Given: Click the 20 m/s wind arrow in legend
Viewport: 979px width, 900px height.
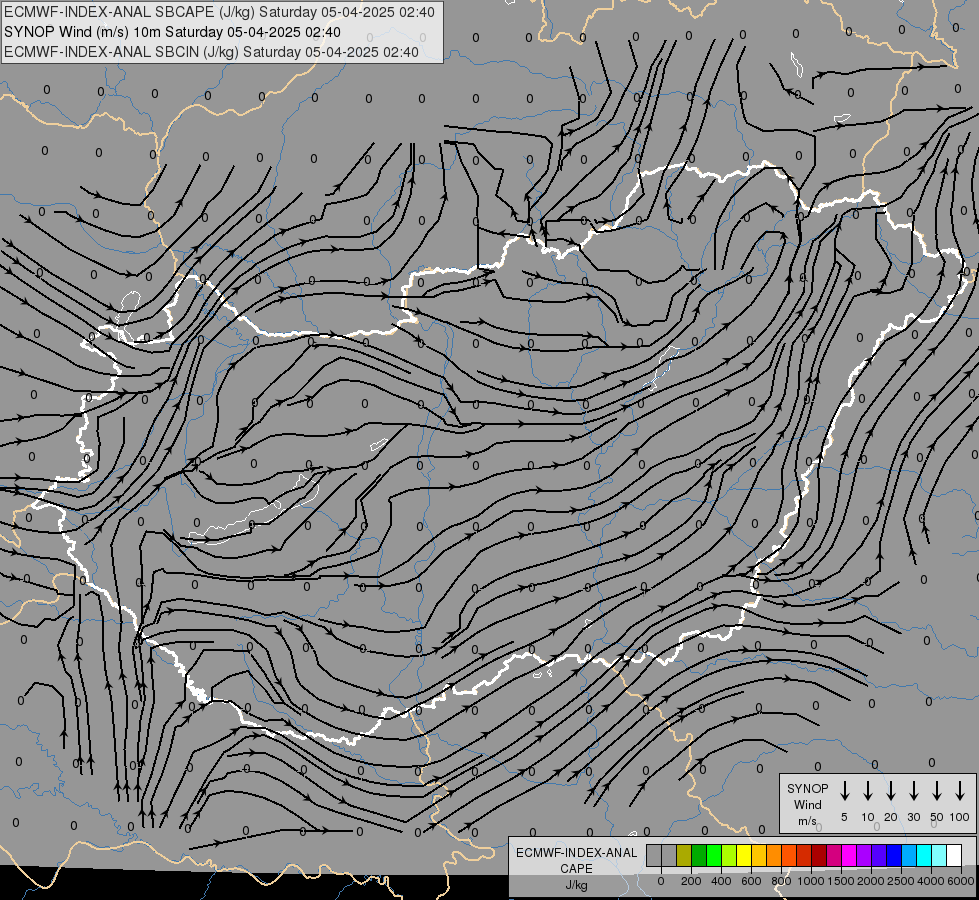Looking at the screenshot, I should tap(890, 791).
